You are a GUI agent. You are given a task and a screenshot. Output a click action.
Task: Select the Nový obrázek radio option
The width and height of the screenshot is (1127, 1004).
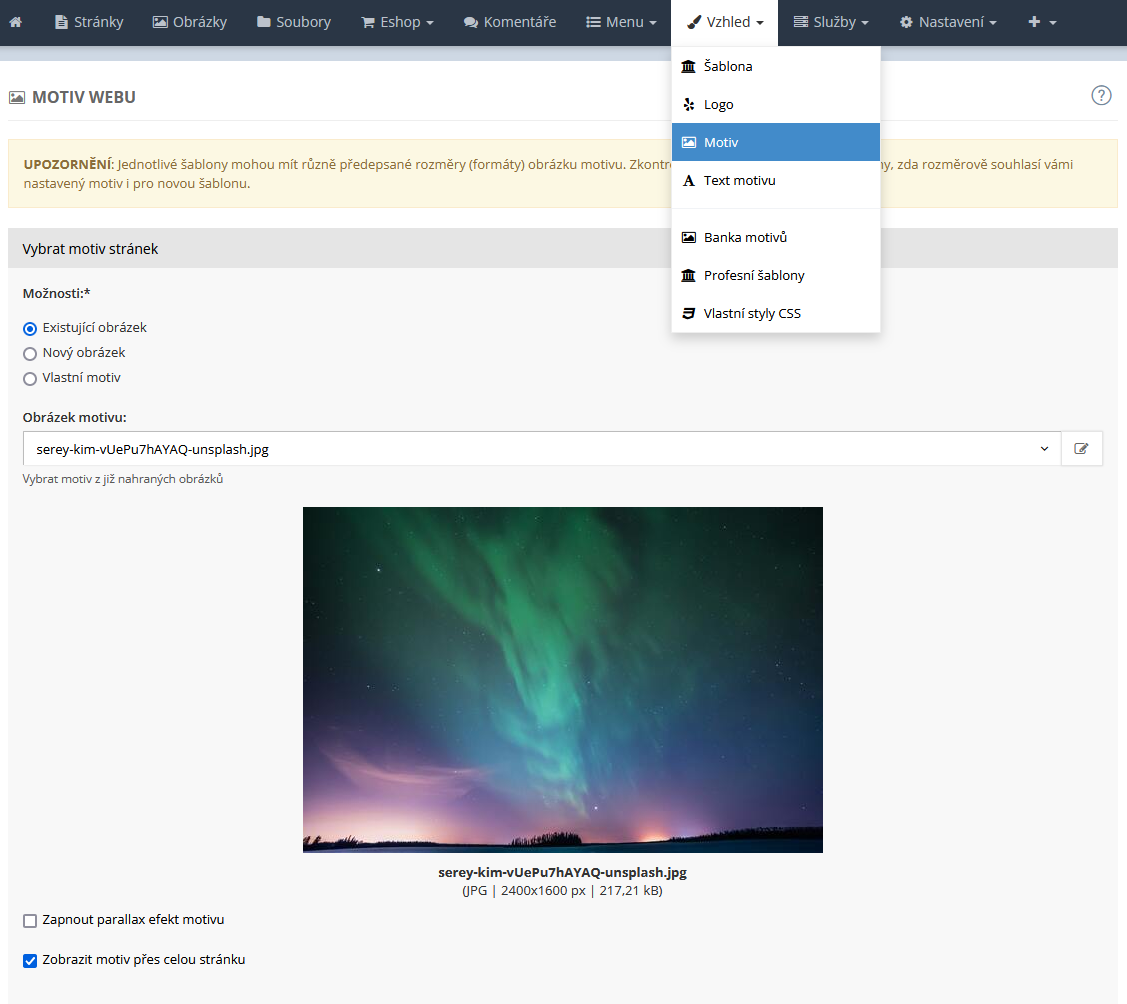(x=30, y=353)
